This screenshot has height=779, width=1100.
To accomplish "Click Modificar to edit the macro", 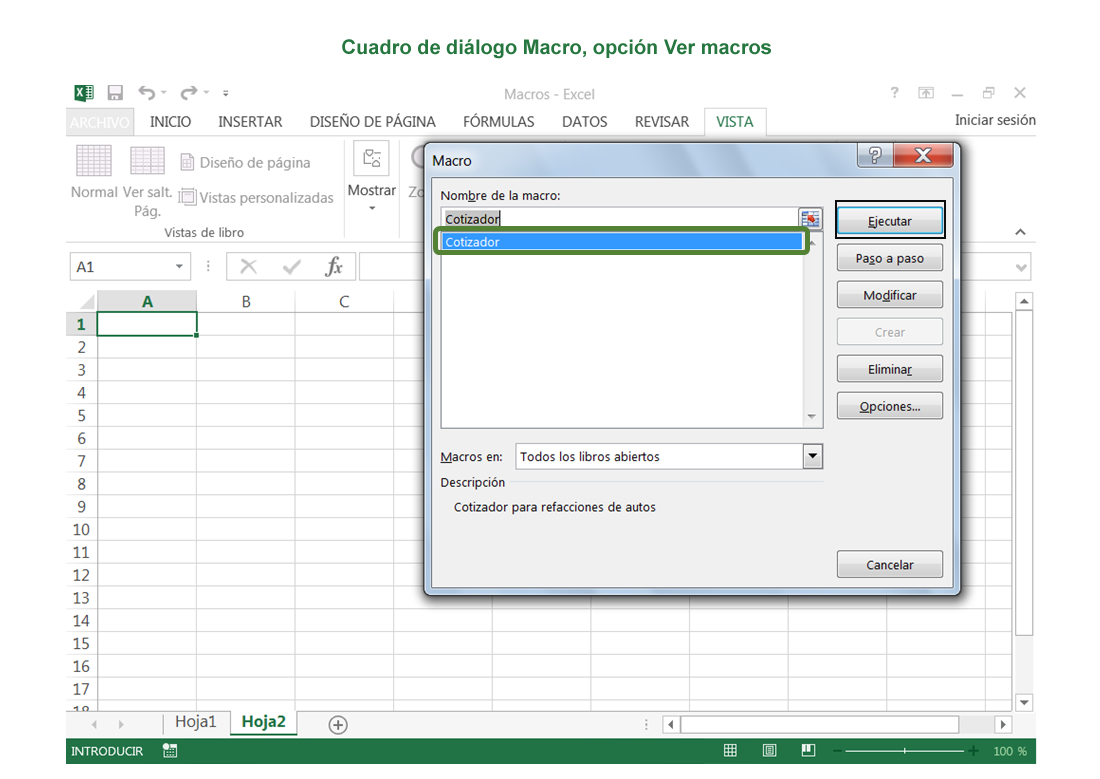I will click(890, 295).
